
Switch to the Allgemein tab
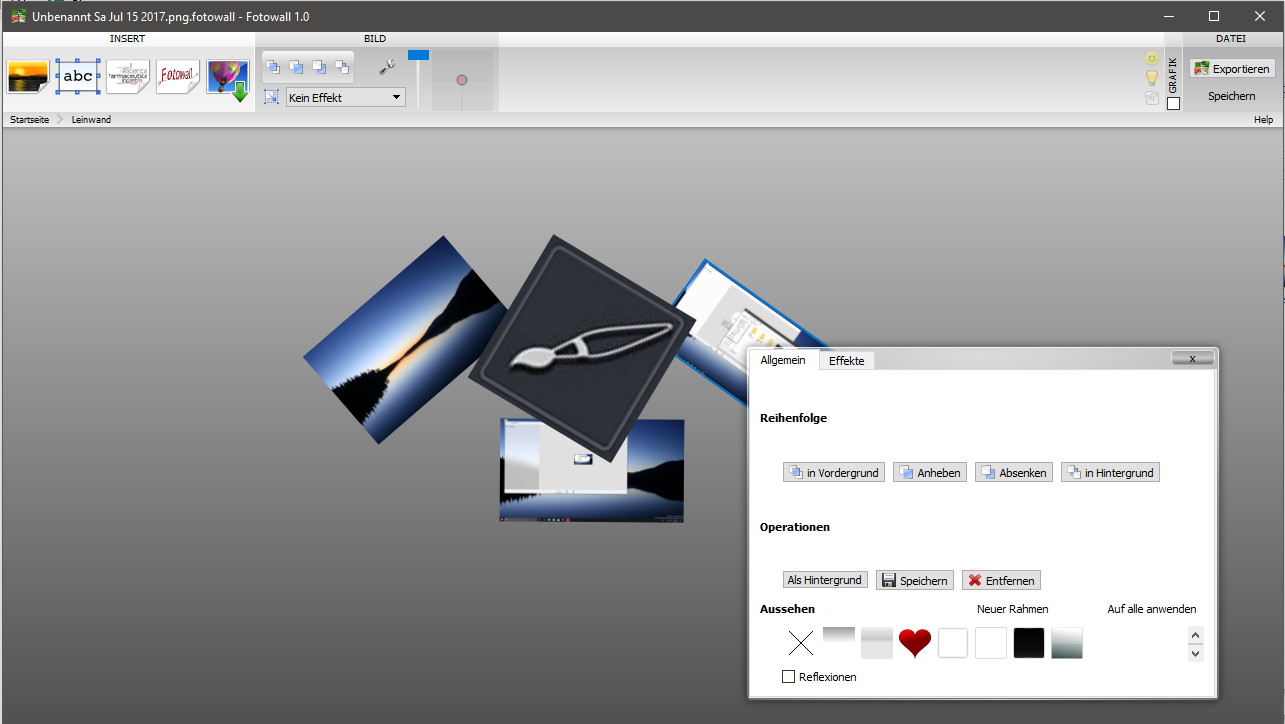click(x=783, y=360)
